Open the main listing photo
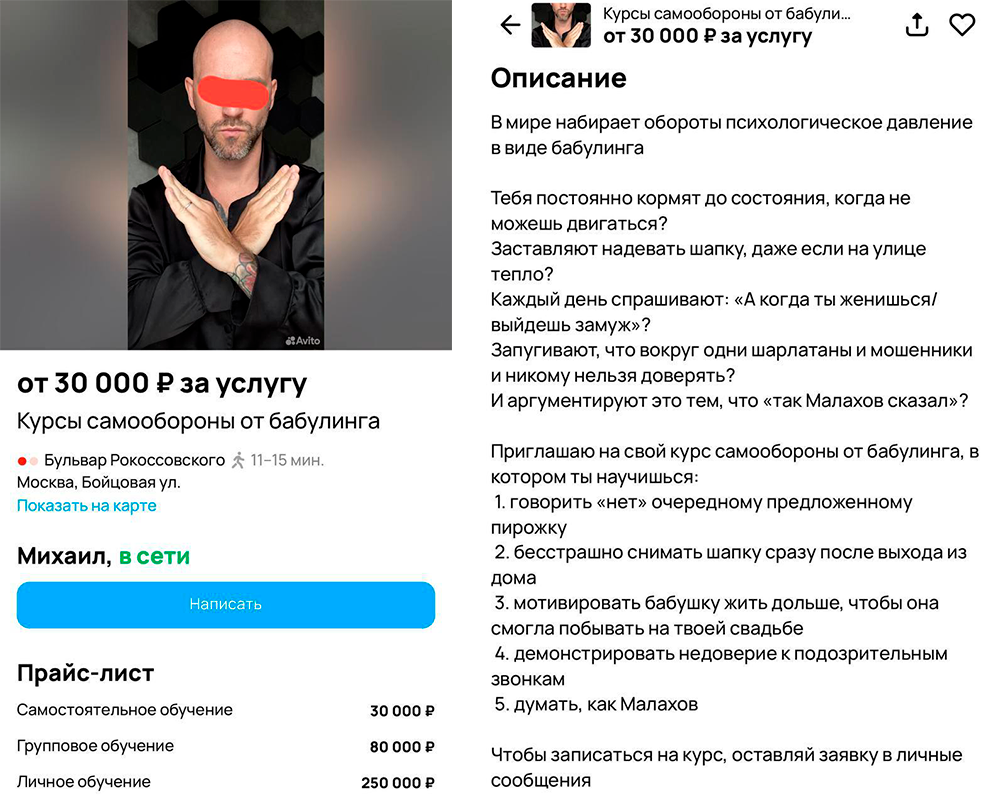Image resolution: width=1000 pixels, height=800 pixels. [226, 175]
